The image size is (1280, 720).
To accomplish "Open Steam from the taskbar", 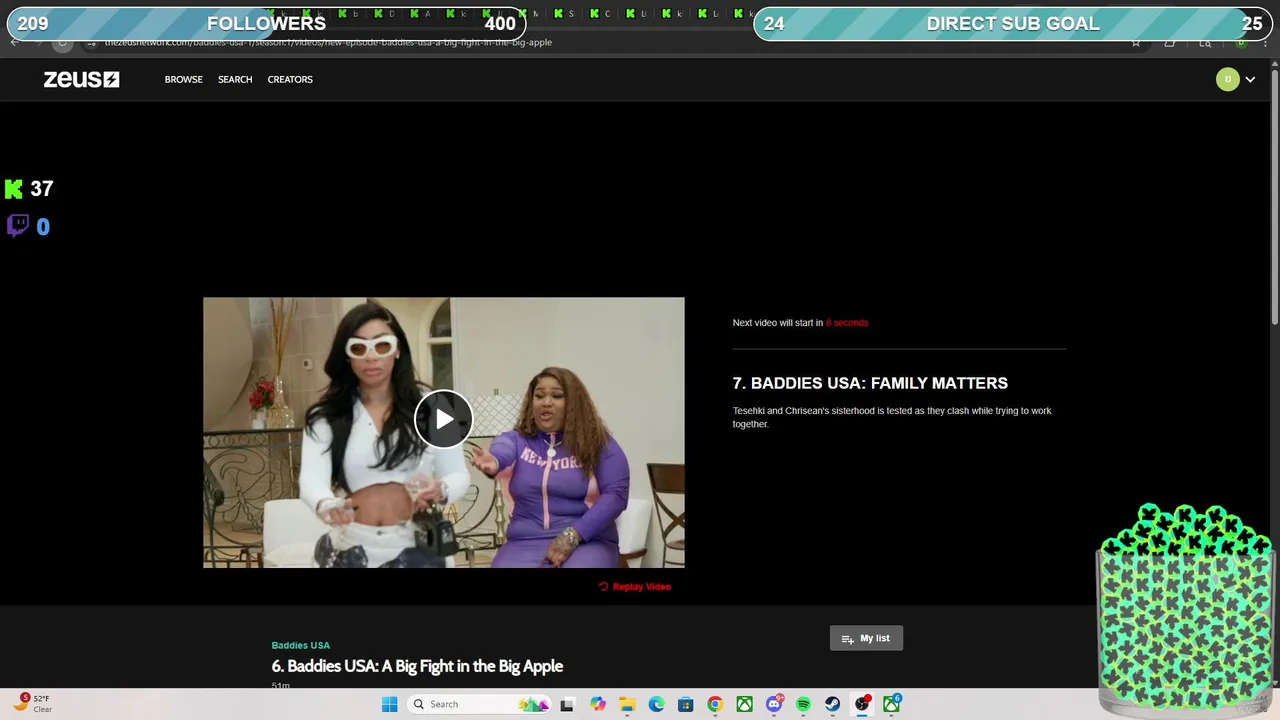I will coord(832,704).
